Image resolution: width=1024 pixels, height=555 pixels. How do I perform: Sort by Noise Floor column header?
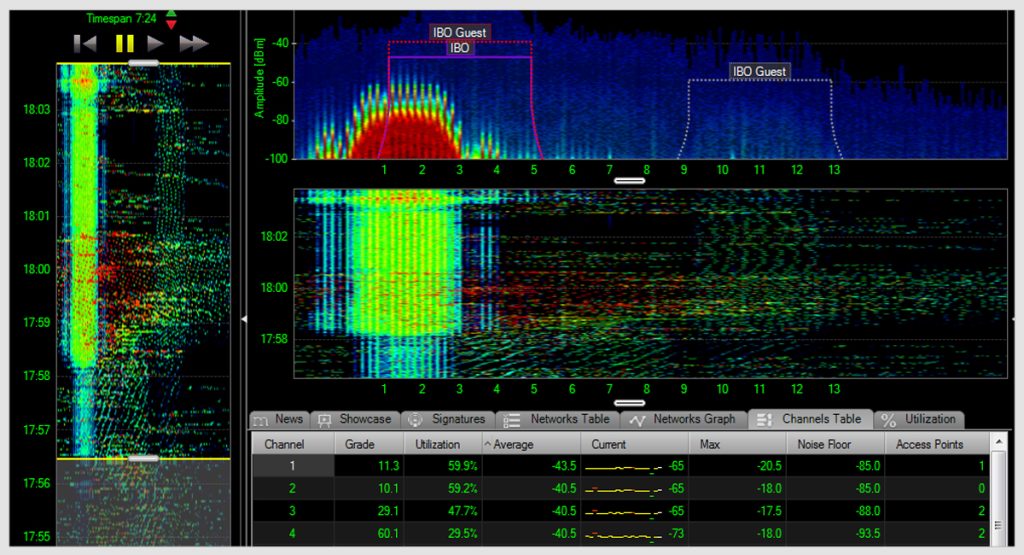pyautogui.click(x=825, y=444)
